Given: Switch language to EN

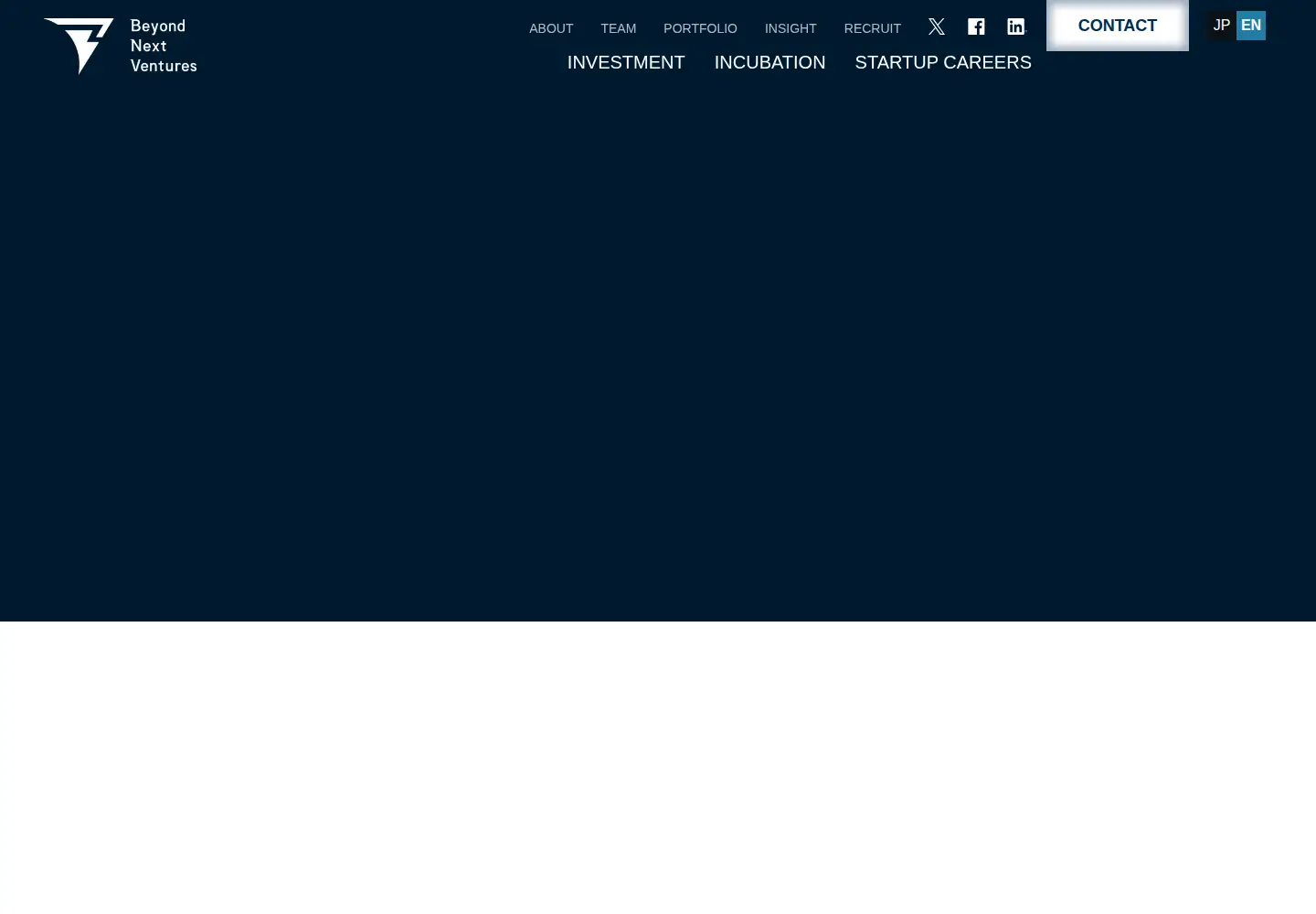Looking at the screenshot, I should point(1251,26).
